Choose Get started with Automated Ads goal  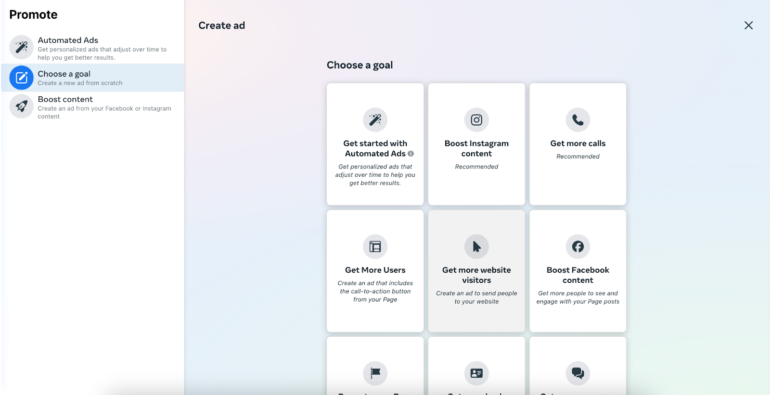point(375,144)
